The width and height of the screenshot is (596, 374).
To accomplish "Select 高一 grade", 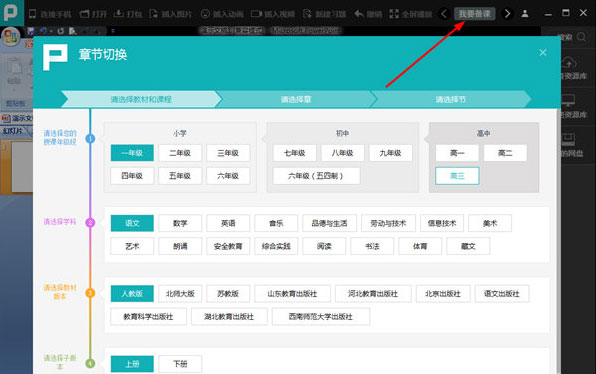I will pyautogui.click(x=457, y=153).
